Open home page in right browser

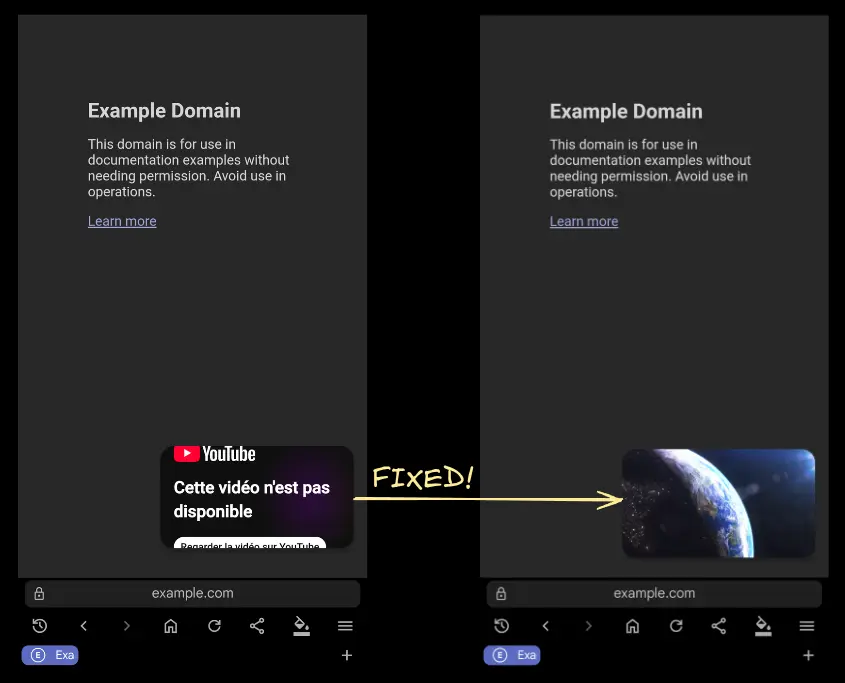coord(633,626)
